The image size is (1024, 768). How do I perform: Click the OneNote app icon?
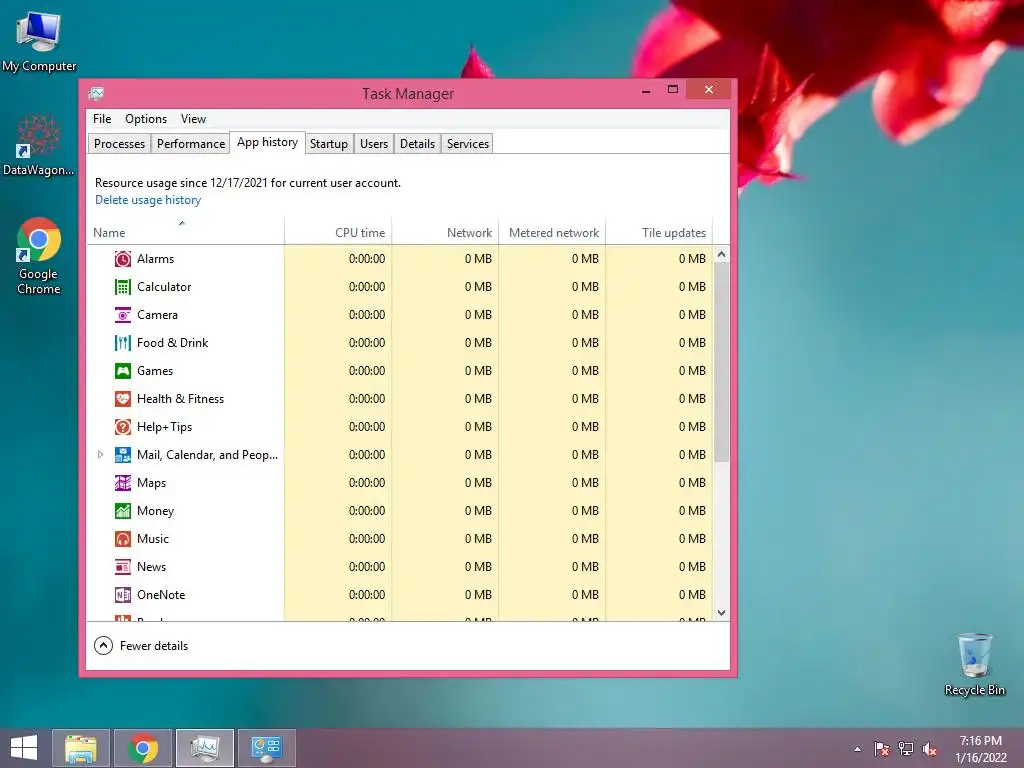coord(123,595)
